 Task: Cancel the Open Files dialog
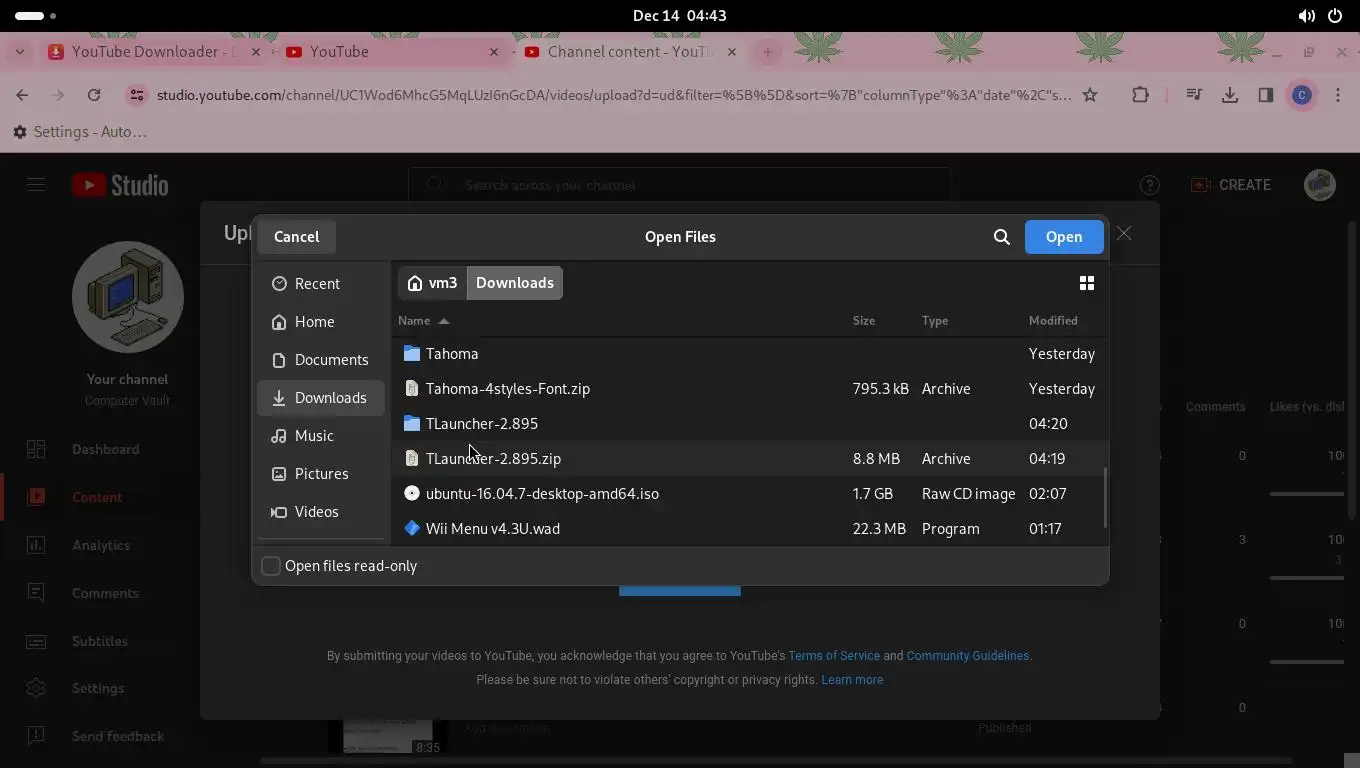click(296, 237)
